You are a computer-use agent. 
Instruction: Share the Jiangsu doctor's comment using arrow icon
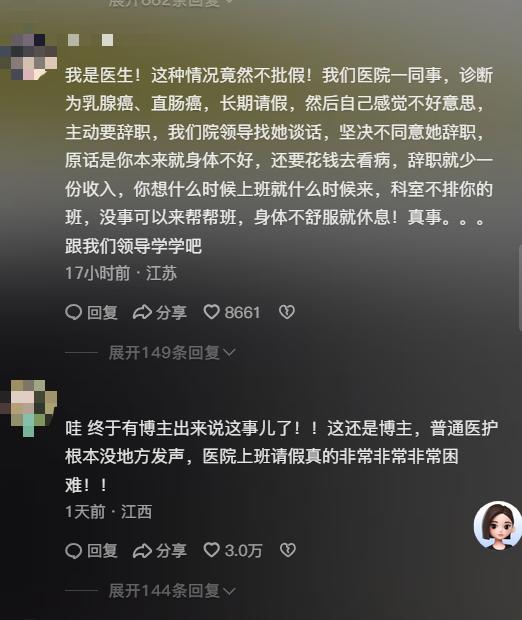tap(142, 312)
